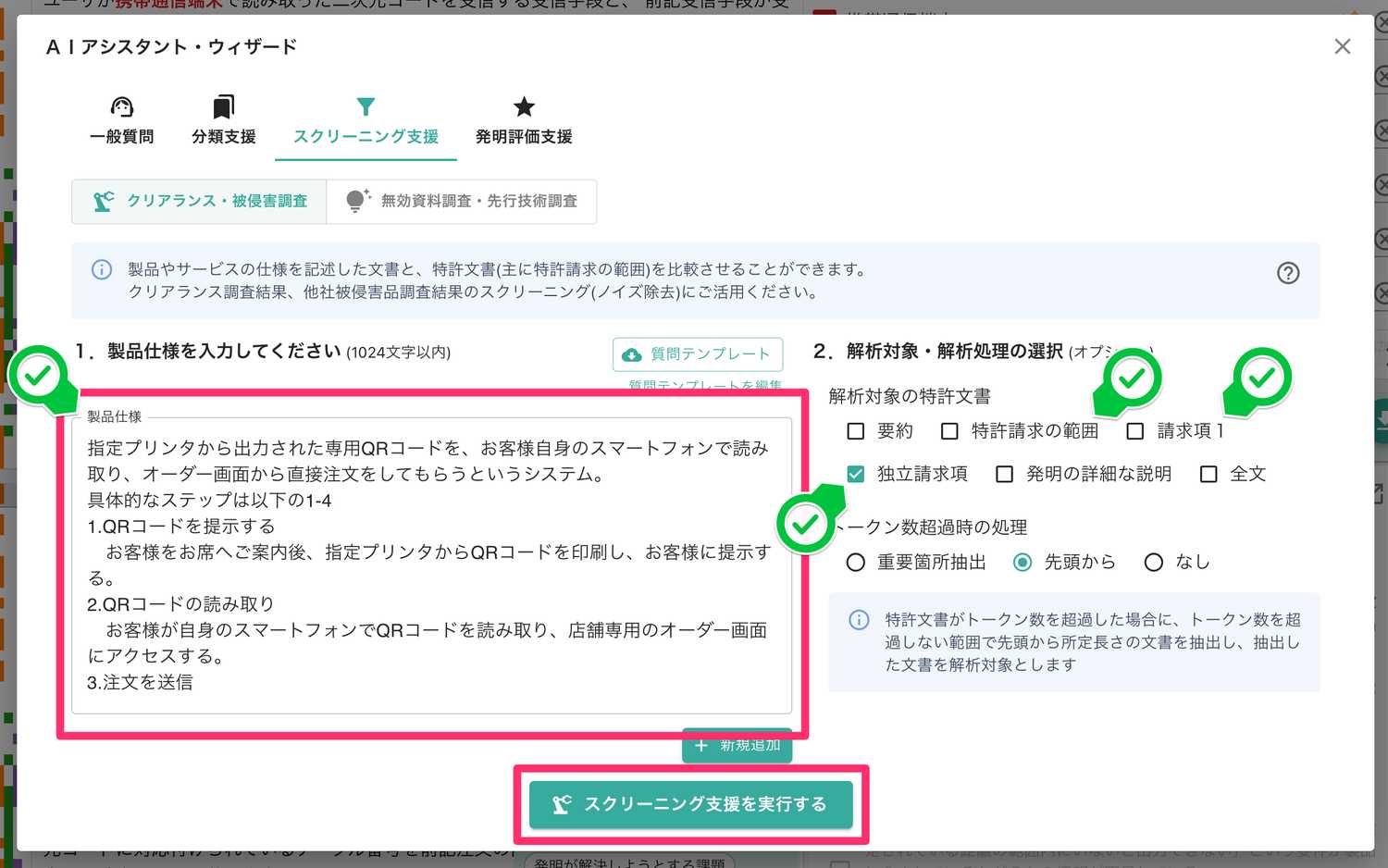
Task: Check the 要約 checkbox
Action: coord(856,431)
